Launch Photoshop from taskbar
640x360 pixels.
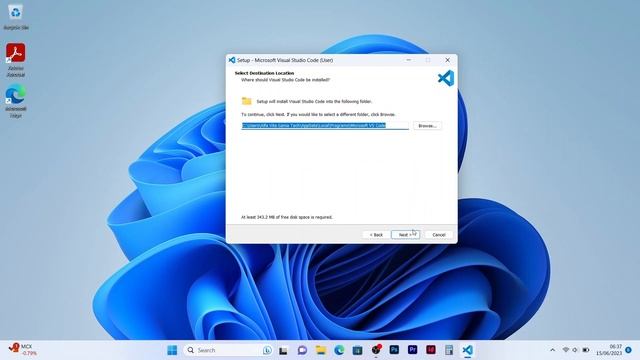(394, 350)
